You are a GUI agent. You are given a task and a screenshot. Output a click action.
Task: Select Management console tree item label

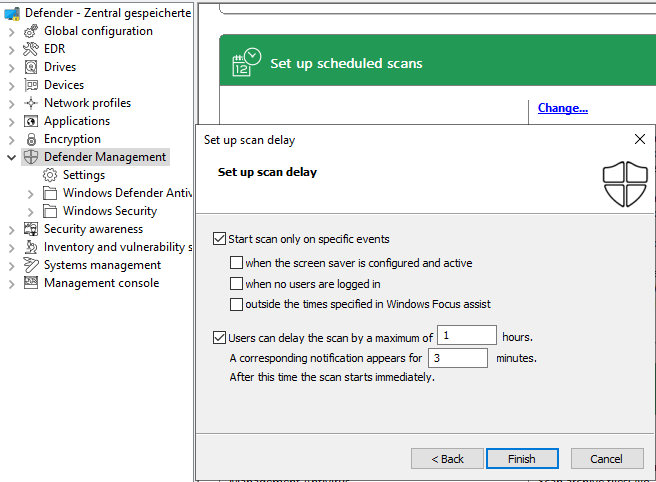[x=102, y=283]
